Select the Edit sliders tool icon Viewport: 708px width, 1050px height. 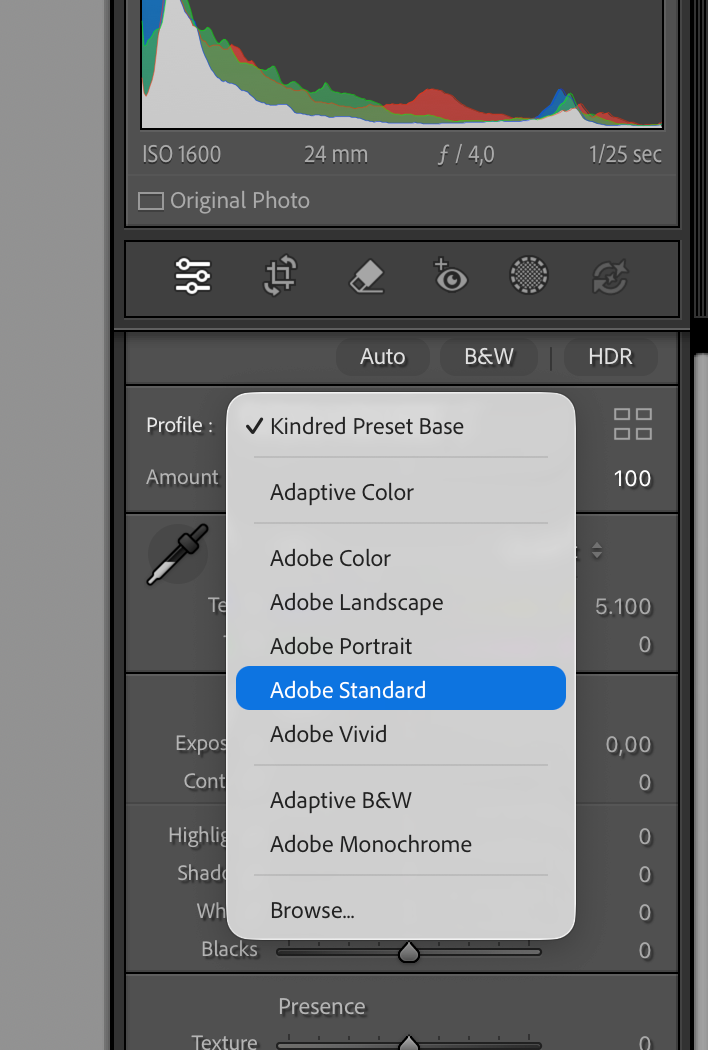(193, 275)
